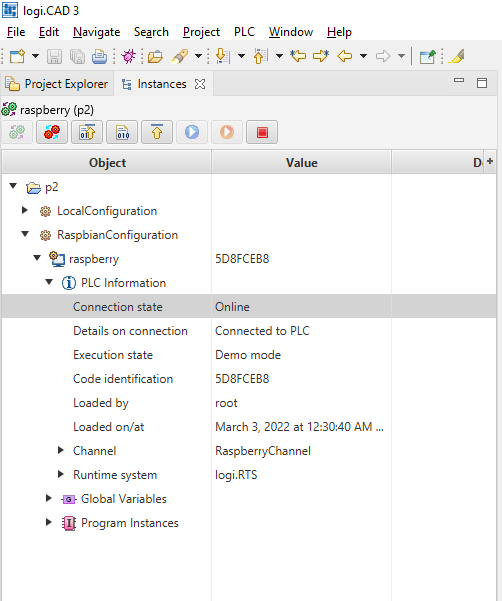Image resolution: width=502 pixels, height=601 pixels.
Task: Open the Next Annotation dropdown arrow
Action: coord(241,56)
